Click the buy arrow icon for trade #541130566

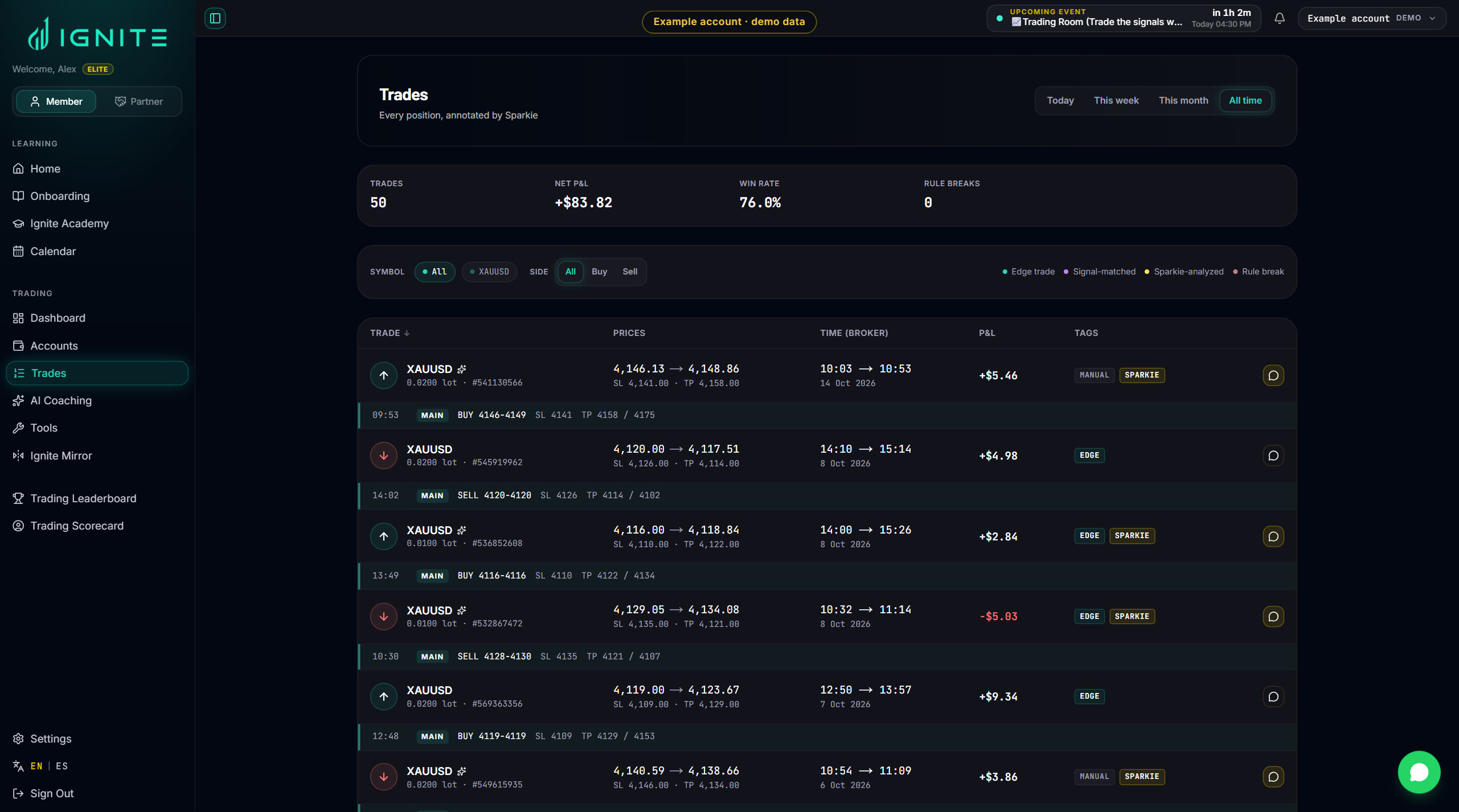[383, 375]
